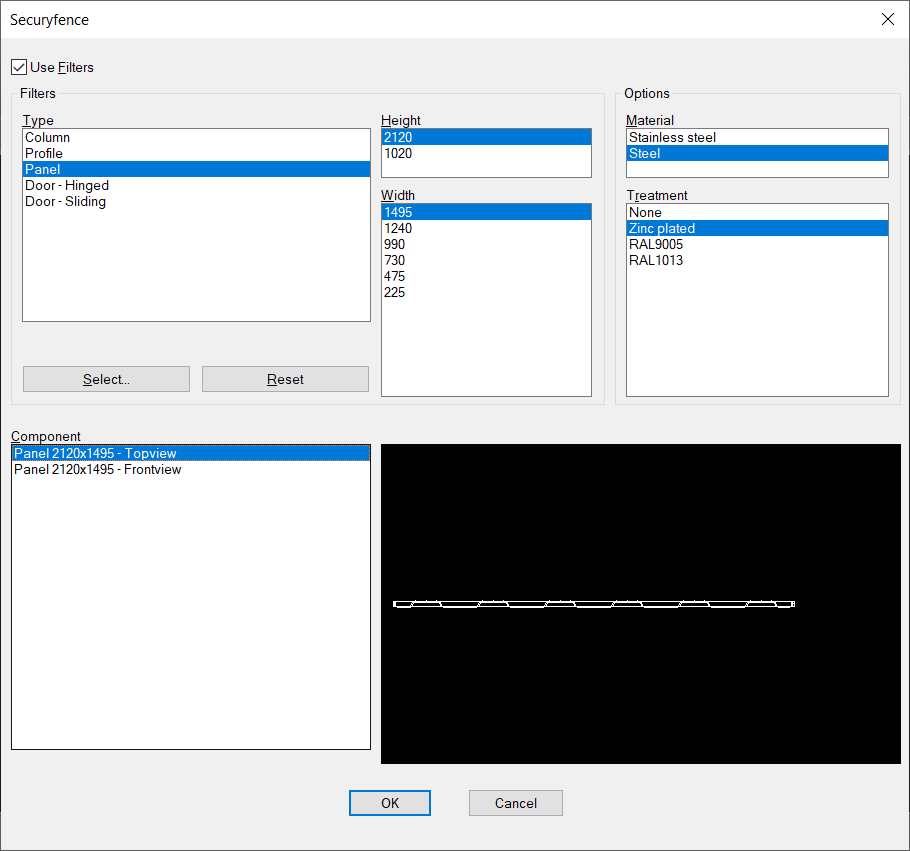Choose Door - Sliding type
910x851 pixels.
click(x=196, y=201)
